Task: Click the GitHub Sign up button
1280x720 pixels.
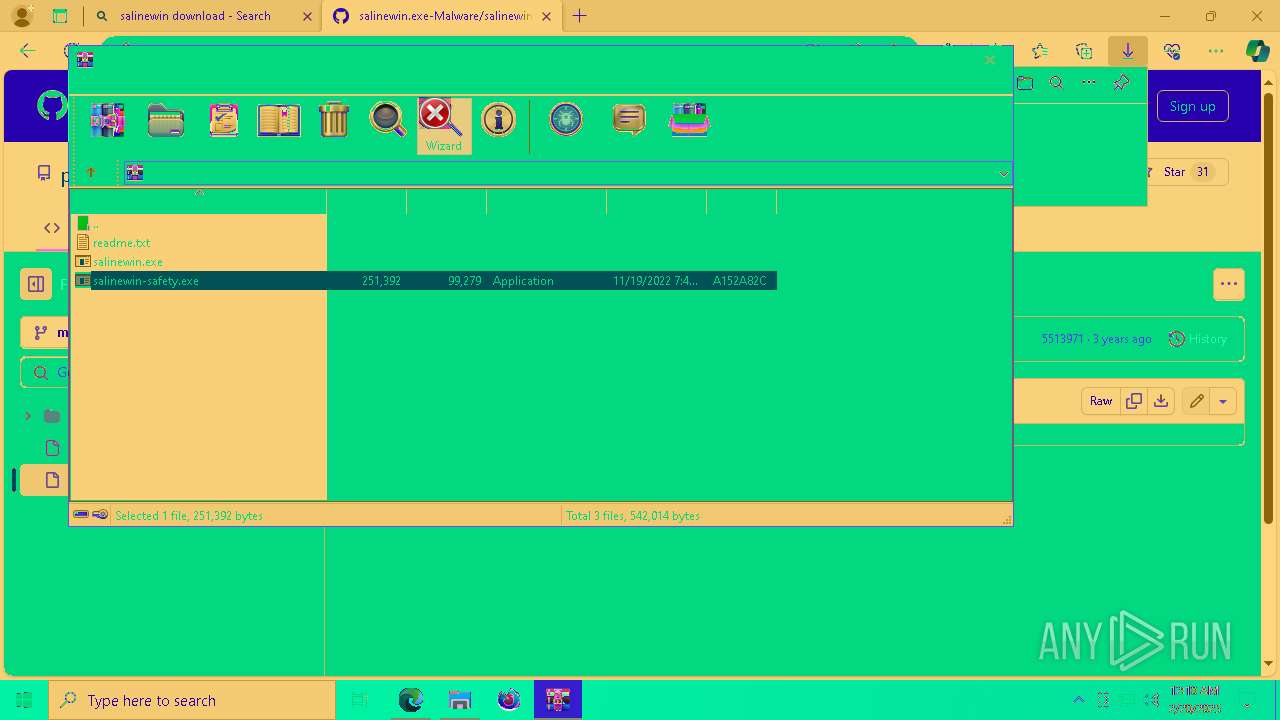Action: coord(1192,106)
